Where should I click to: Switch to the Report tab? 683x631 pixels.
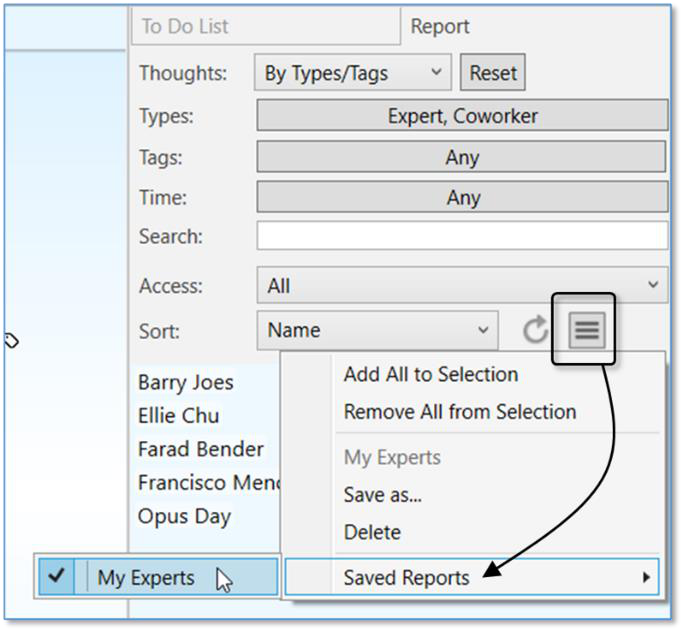click(440, 27)
